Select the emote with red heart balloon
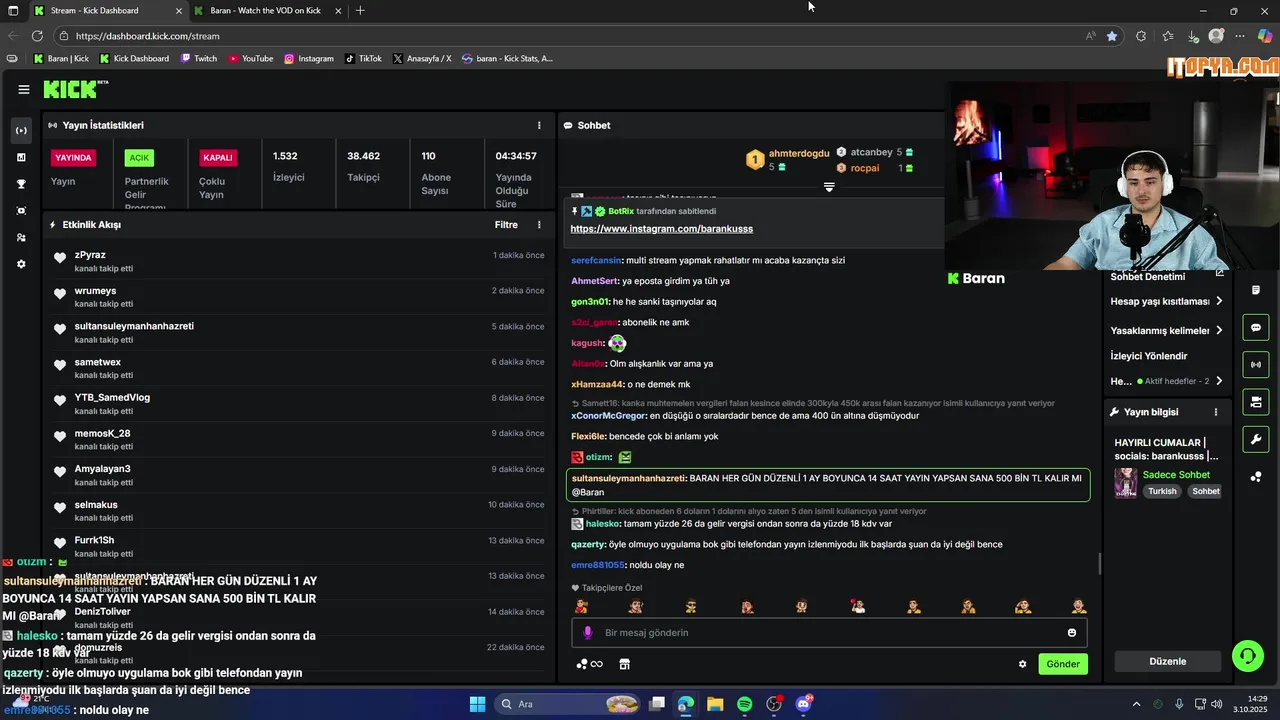This screenshot has height=720, width=1280. [x=857, y=606]
